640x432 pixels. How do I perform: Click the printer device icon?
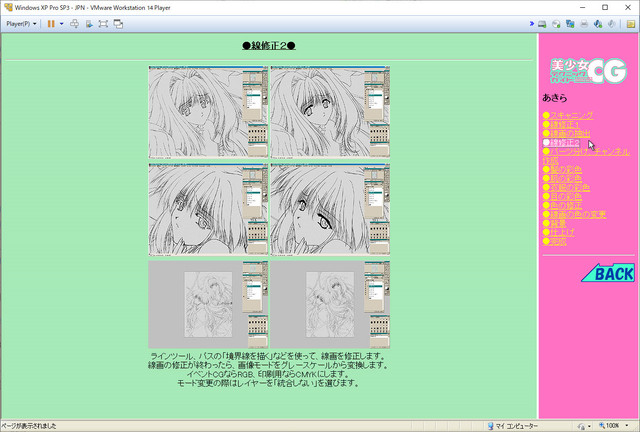tap(584, 24)
